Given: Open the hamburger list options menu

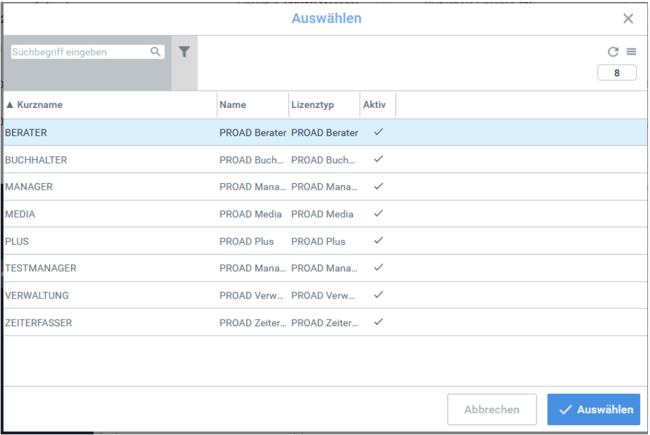Looking at the screenshot, I should click(x=631, y=52).
